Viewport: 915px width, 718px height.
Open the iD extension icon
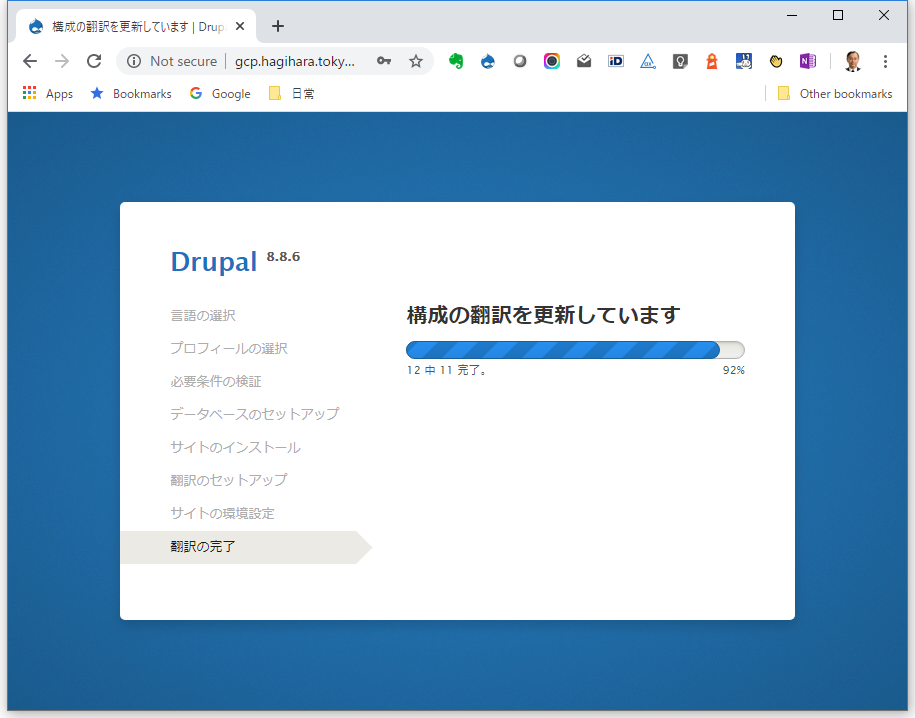pyautogui.click(x=616, y=61)
